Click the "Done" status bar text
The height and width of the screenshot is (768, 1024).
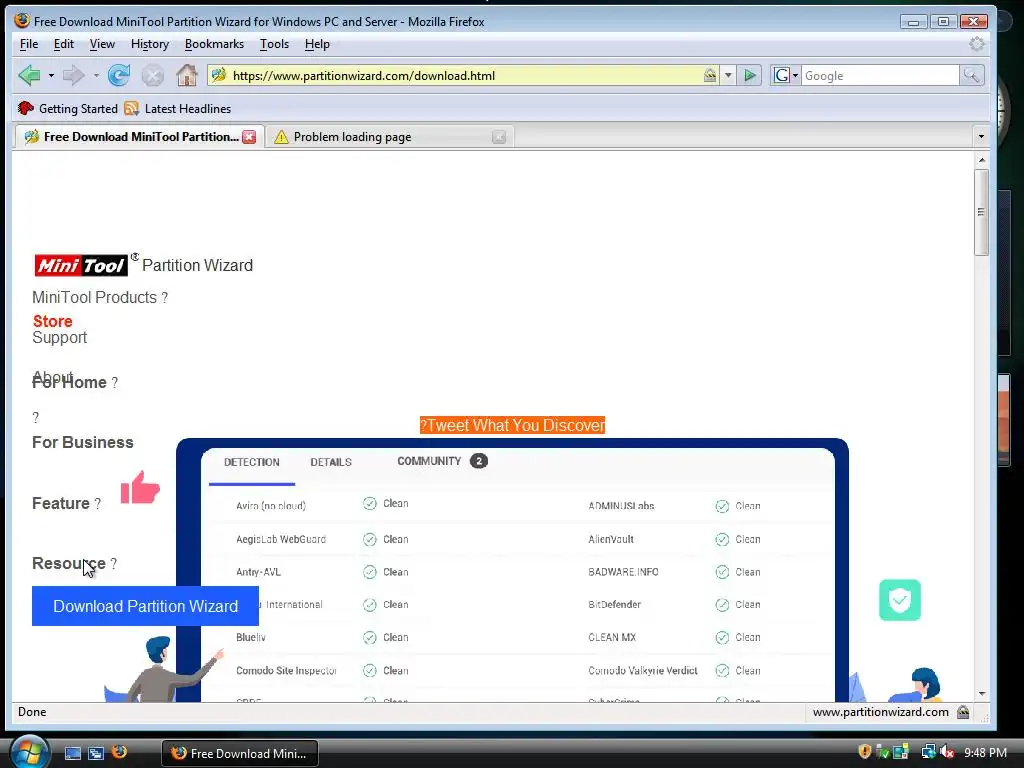32,712
